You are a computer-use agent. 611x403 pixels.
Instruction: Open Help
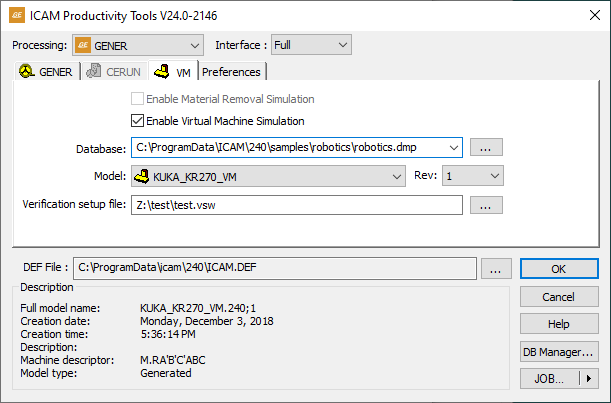[x=559, y=324]
